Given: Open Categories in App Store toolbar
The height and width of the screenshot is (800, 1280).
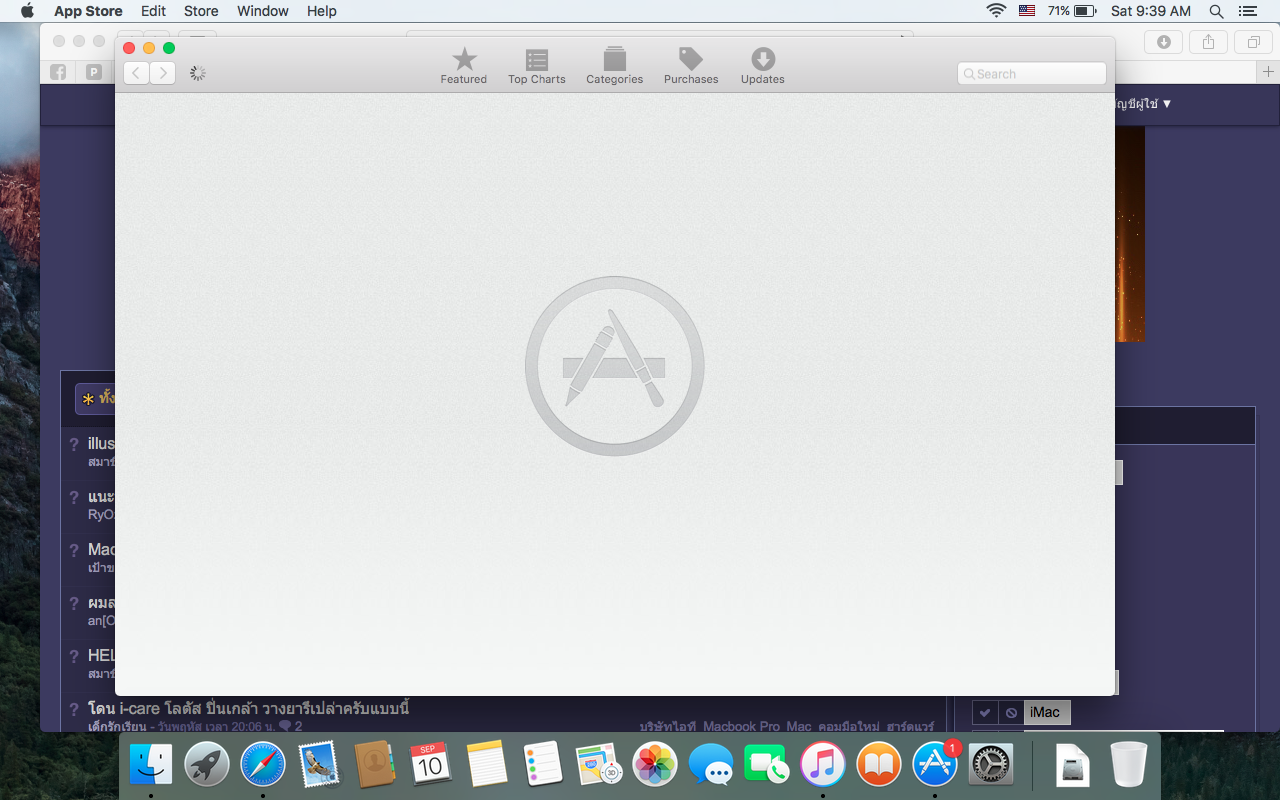Looking at the screenshot, I should (614, 66).
